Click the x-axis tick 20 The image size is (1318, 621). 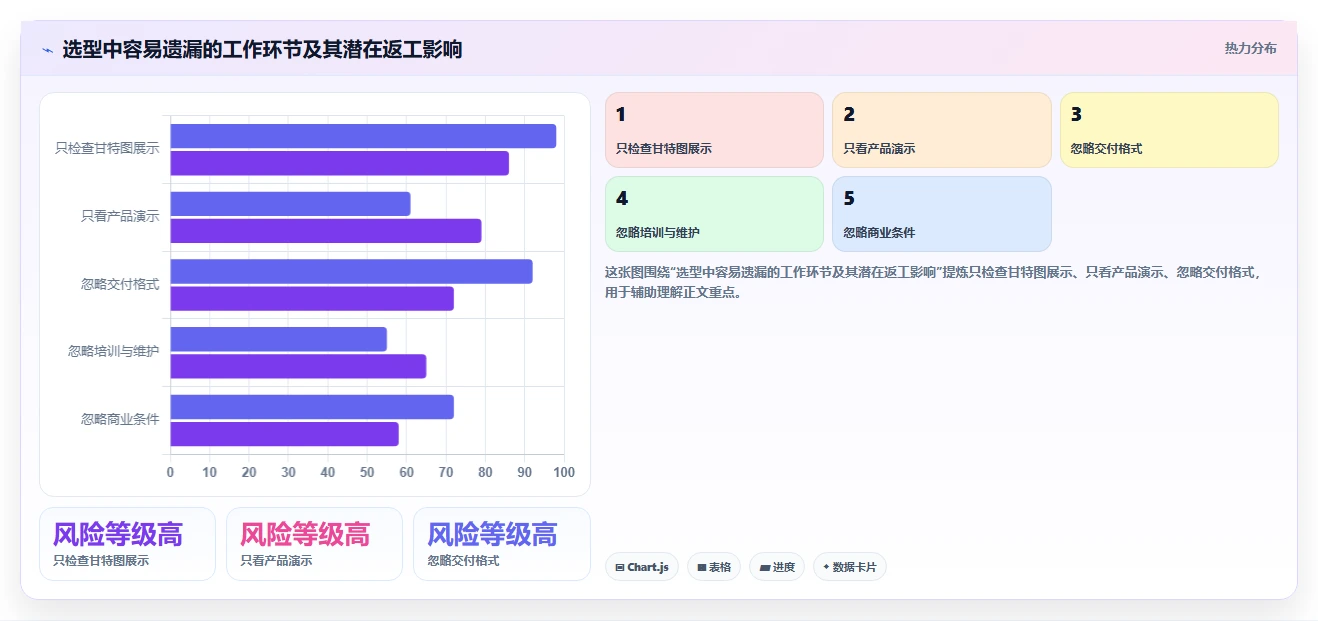click(249, 472)
